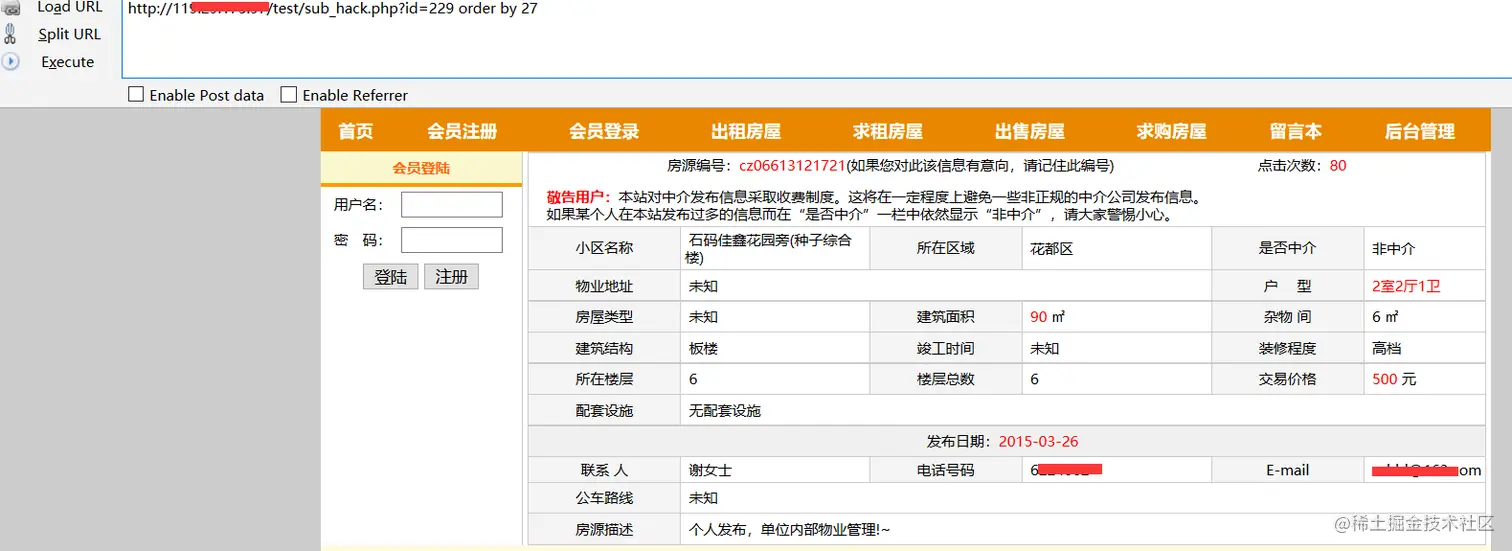Image resolution: width=1512 pixels, height=551 pixels.
Task: Open the 求租房屋 nav item
Action: pos(888,131)
